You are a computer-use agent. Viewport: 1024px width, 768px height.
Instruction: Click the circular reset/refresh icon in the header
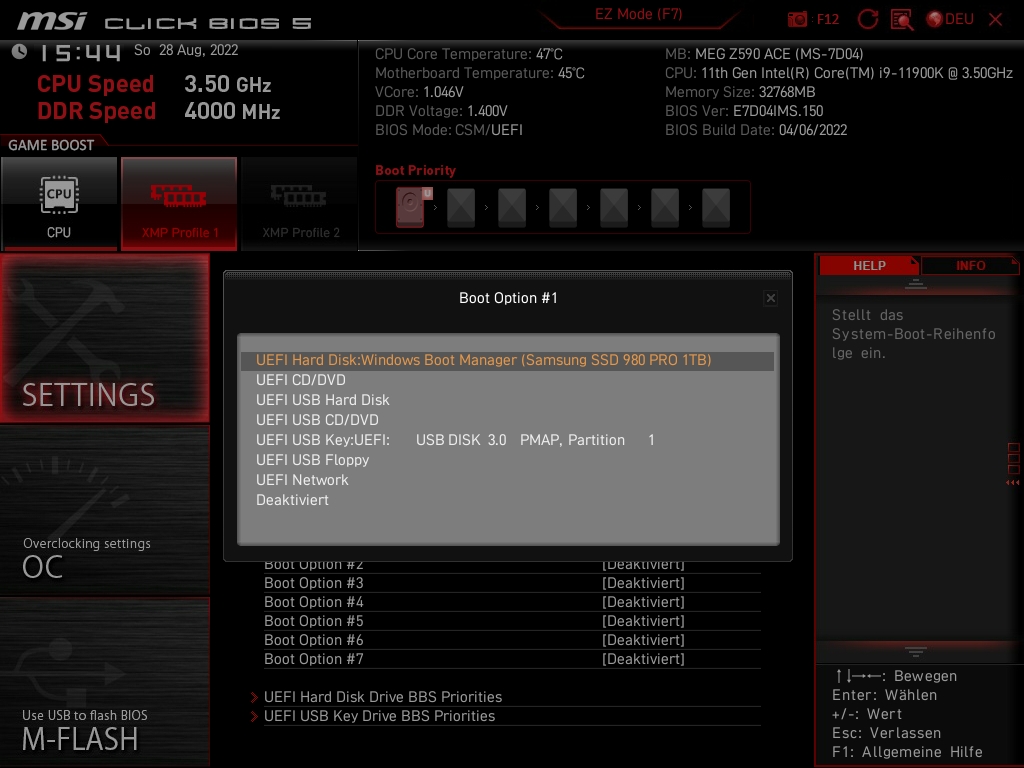point(867,19)
